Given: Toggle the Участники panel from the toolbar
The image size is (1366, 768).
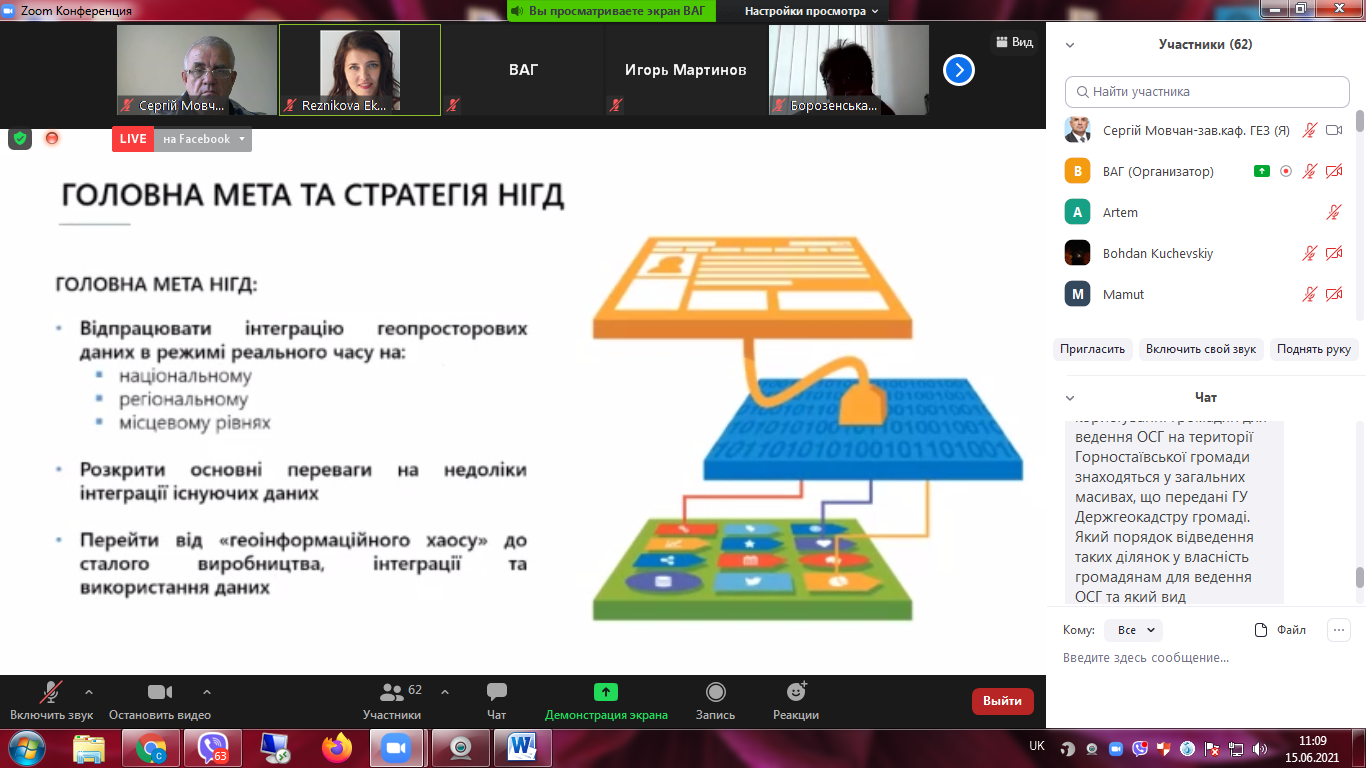Looking at the screenshot, I should pyautogui.click(x=392, y=700).
